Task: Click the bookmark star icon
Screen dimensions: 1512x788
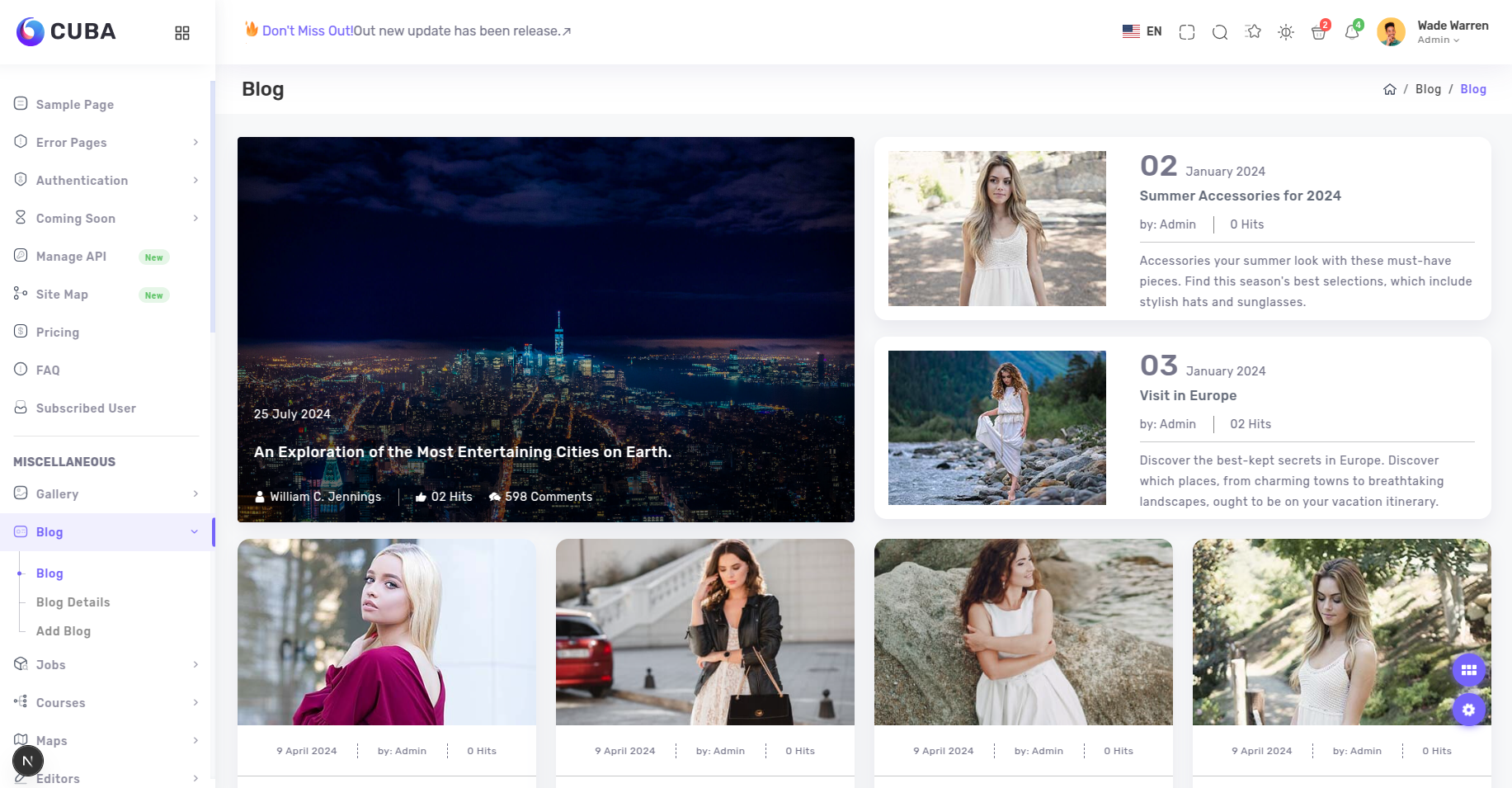Action: pos(1253,32)
